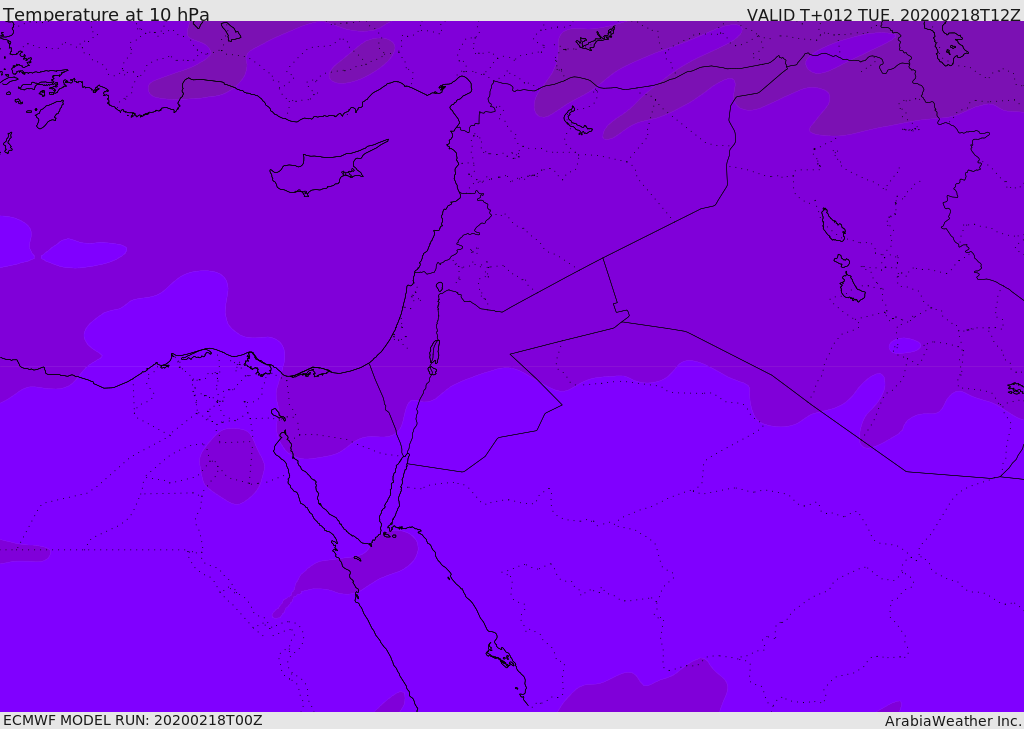Click the darker oval patch west of the Gulf of Suez
1024x729 pixels.
pyautogui.click(x=231, y=465)
